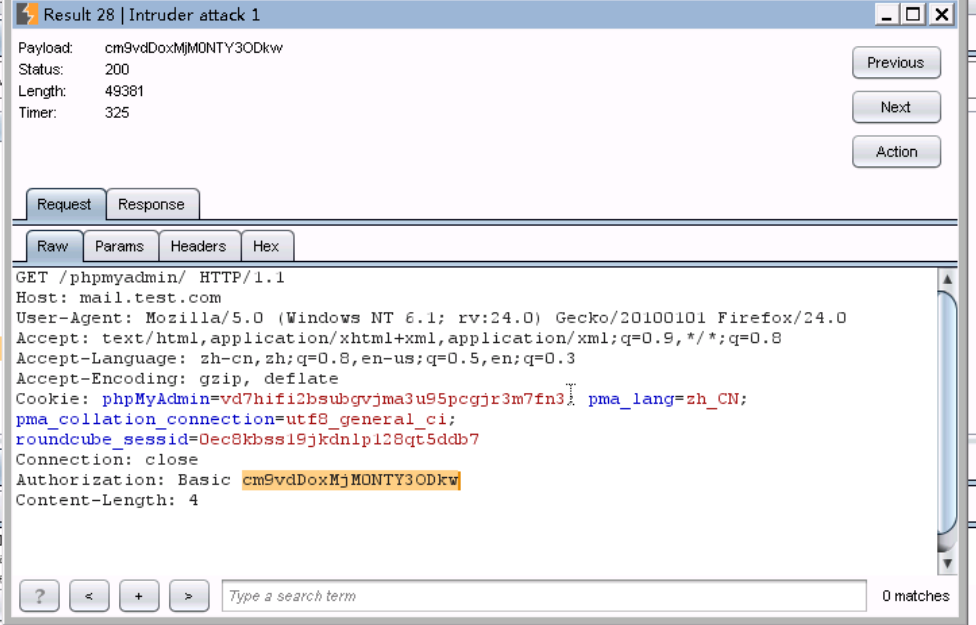Click the Burp Intruder lightning icon in title bar
976x625 pixels.
click(27, 14)
